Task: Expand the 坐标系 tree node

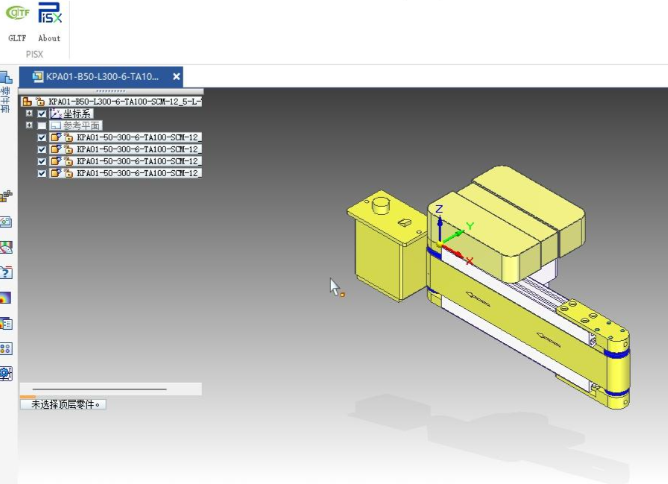Action: (29, 114)
